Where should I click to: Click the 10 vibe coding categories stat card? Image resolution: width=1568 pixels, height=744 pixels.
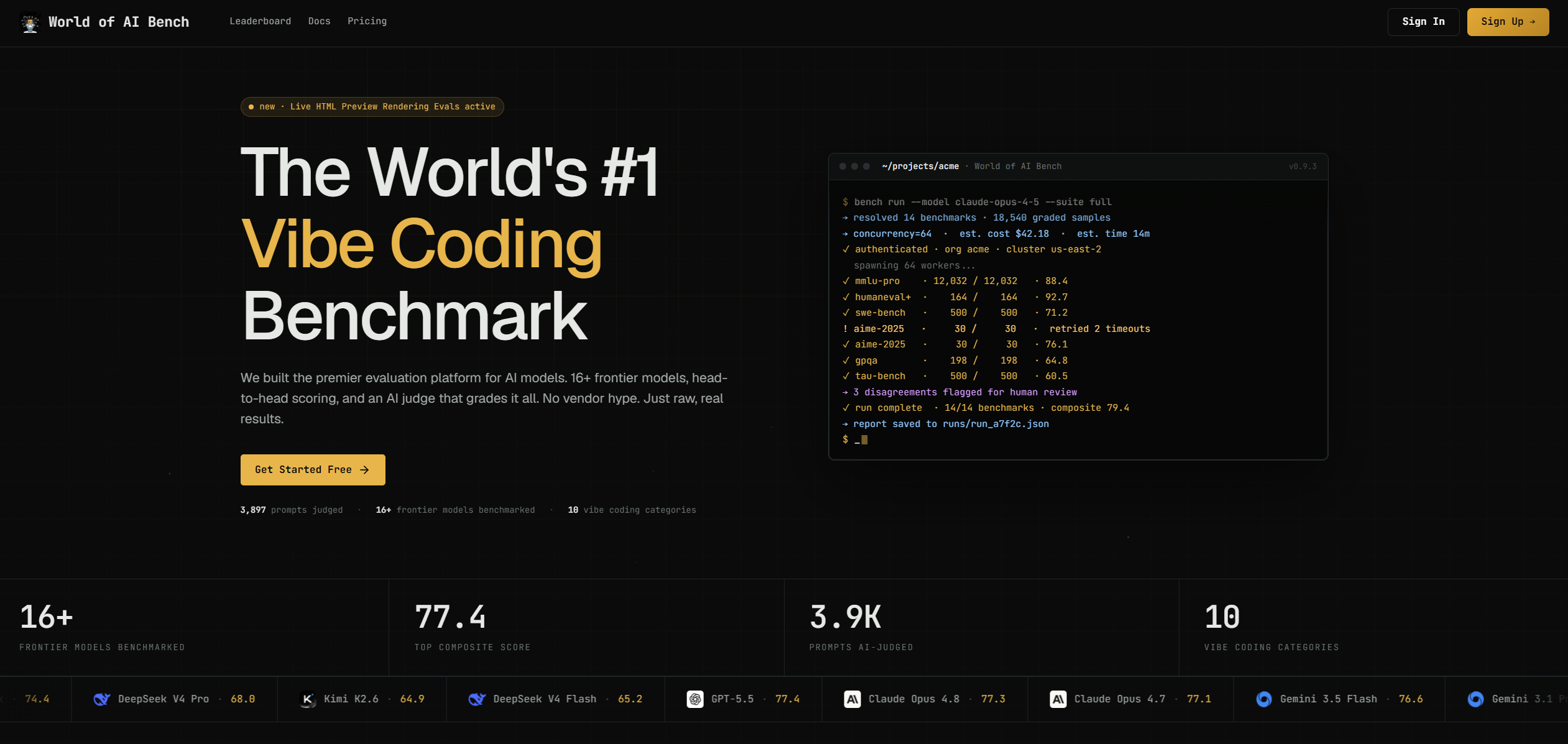tap(1373, 628)
